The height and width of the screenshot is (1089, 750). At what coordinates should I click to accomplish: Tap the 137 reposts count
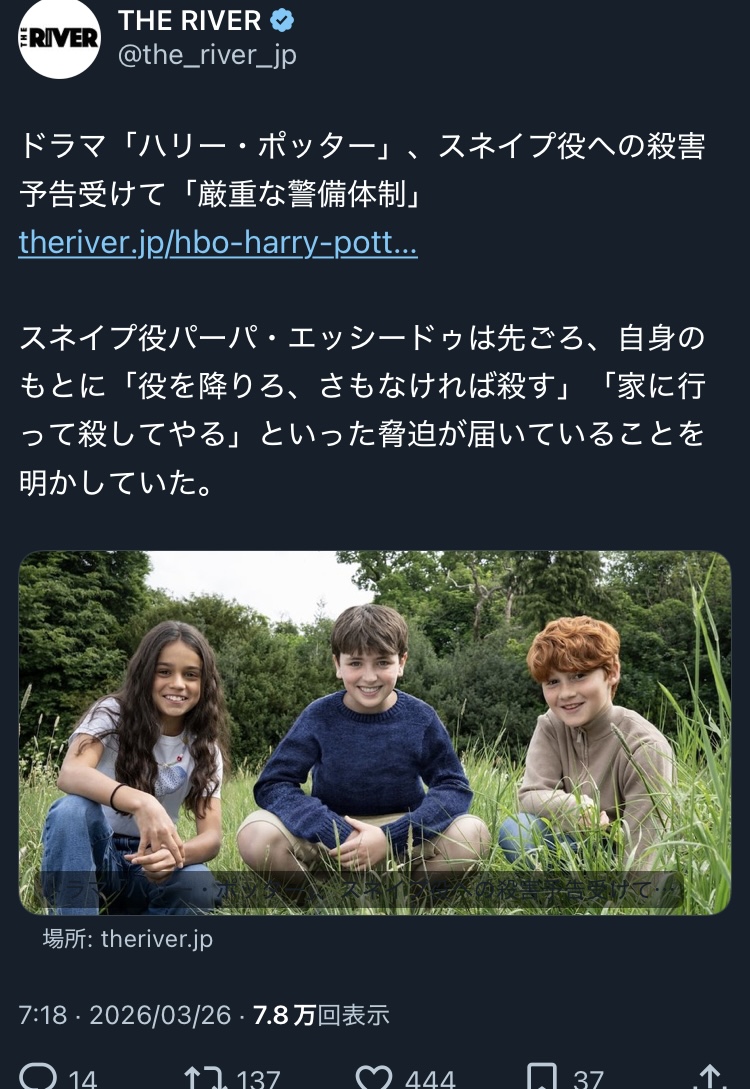[258, 1079]
